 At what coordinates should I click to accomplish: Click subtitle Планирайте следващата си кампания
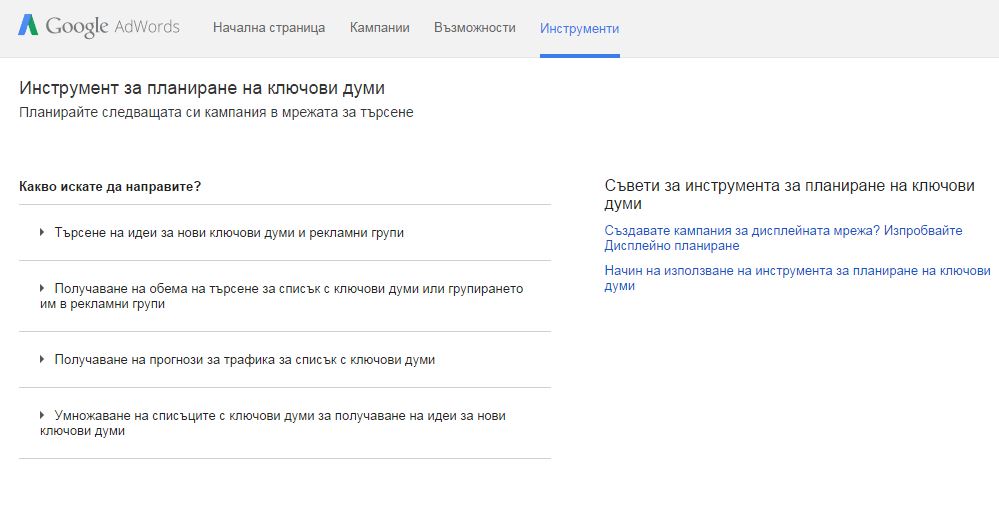216,113
